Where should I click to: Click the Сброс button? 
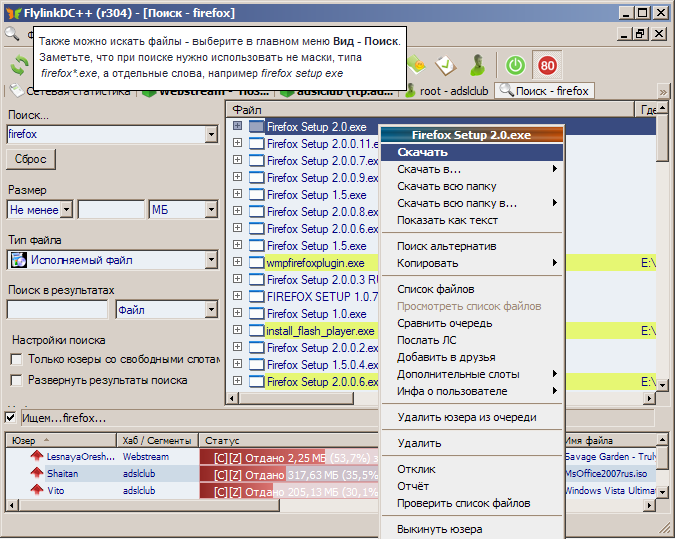tap(31, 159)
